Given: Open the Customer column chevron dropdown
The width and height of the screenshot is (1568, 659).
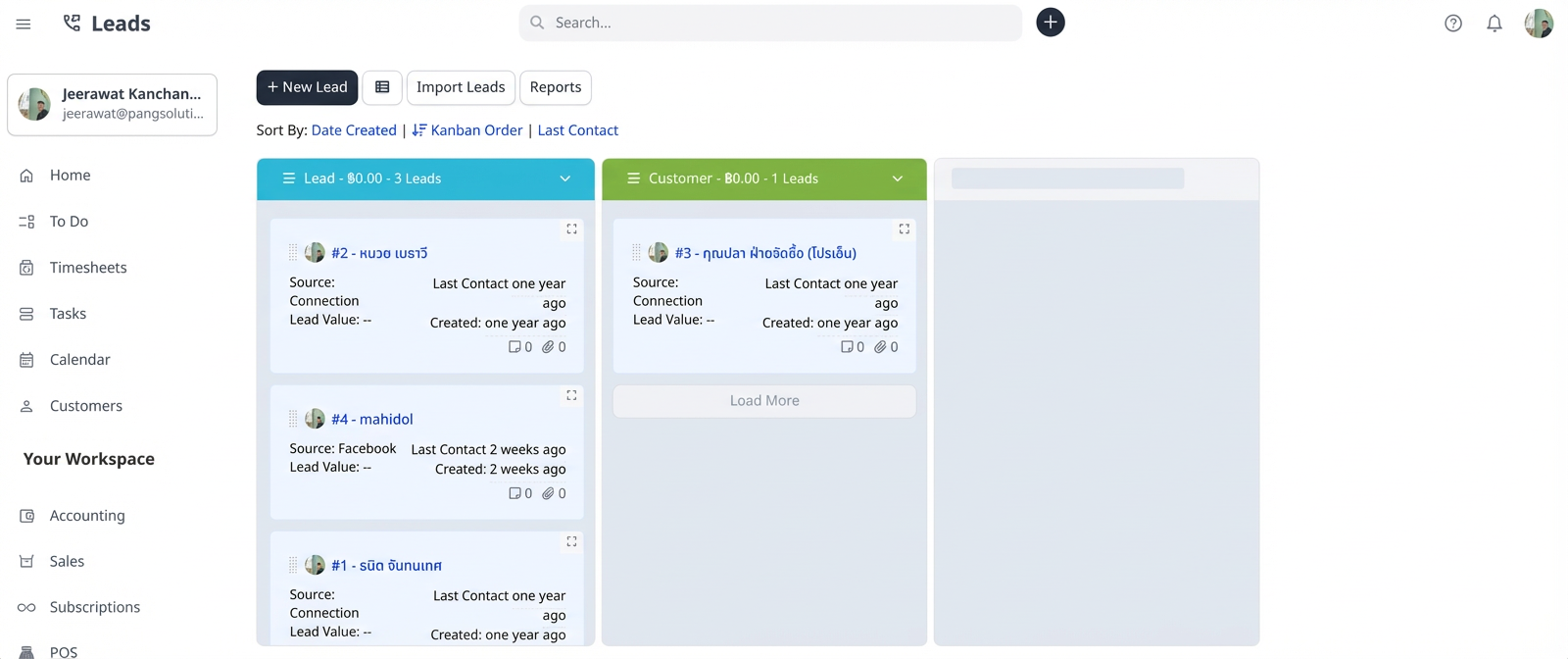Looking at the screenshot, I should pos(898,178).
